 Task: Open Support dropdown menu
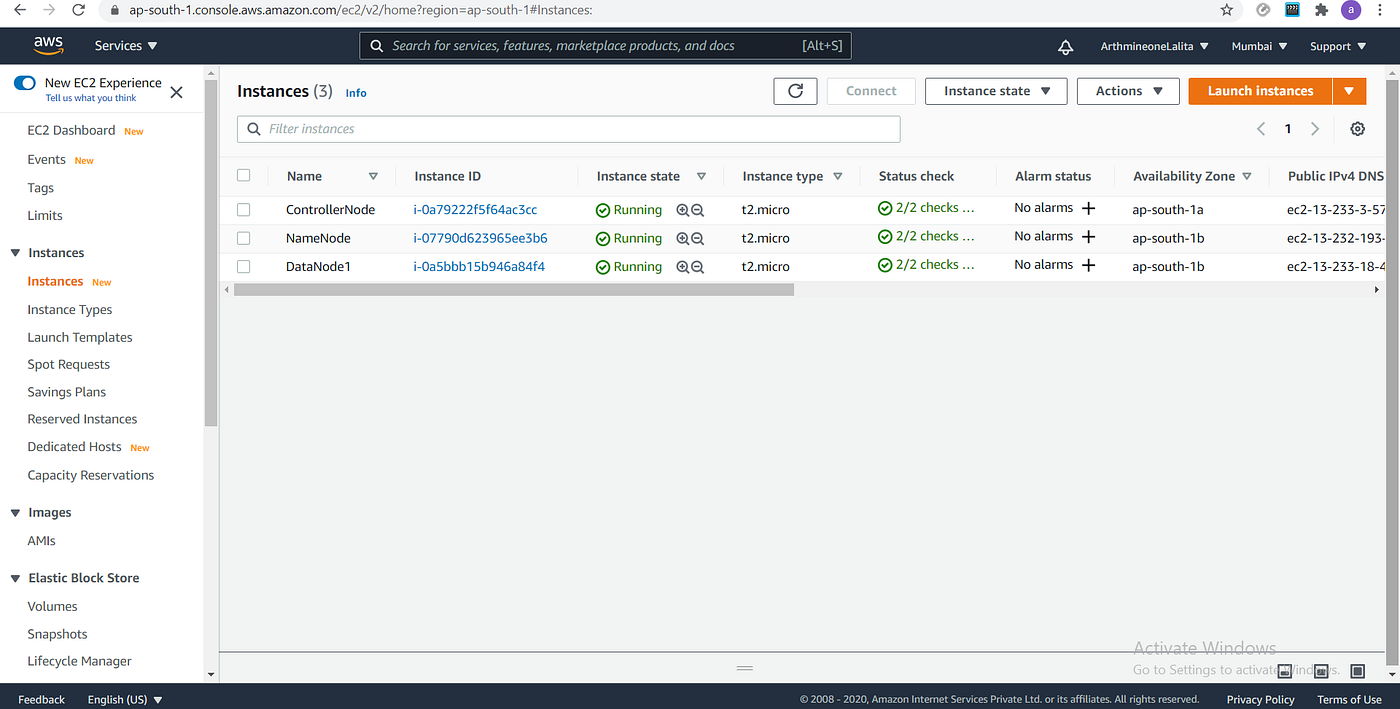(x=1337, y=47)
